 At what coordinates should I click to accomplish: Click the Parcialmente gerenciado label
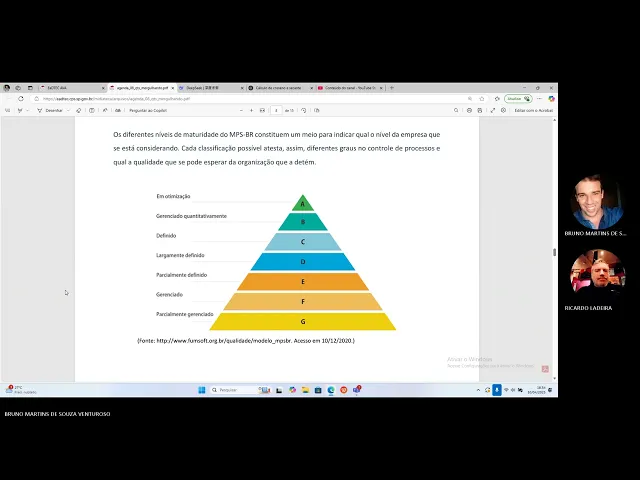click(184, 314)
